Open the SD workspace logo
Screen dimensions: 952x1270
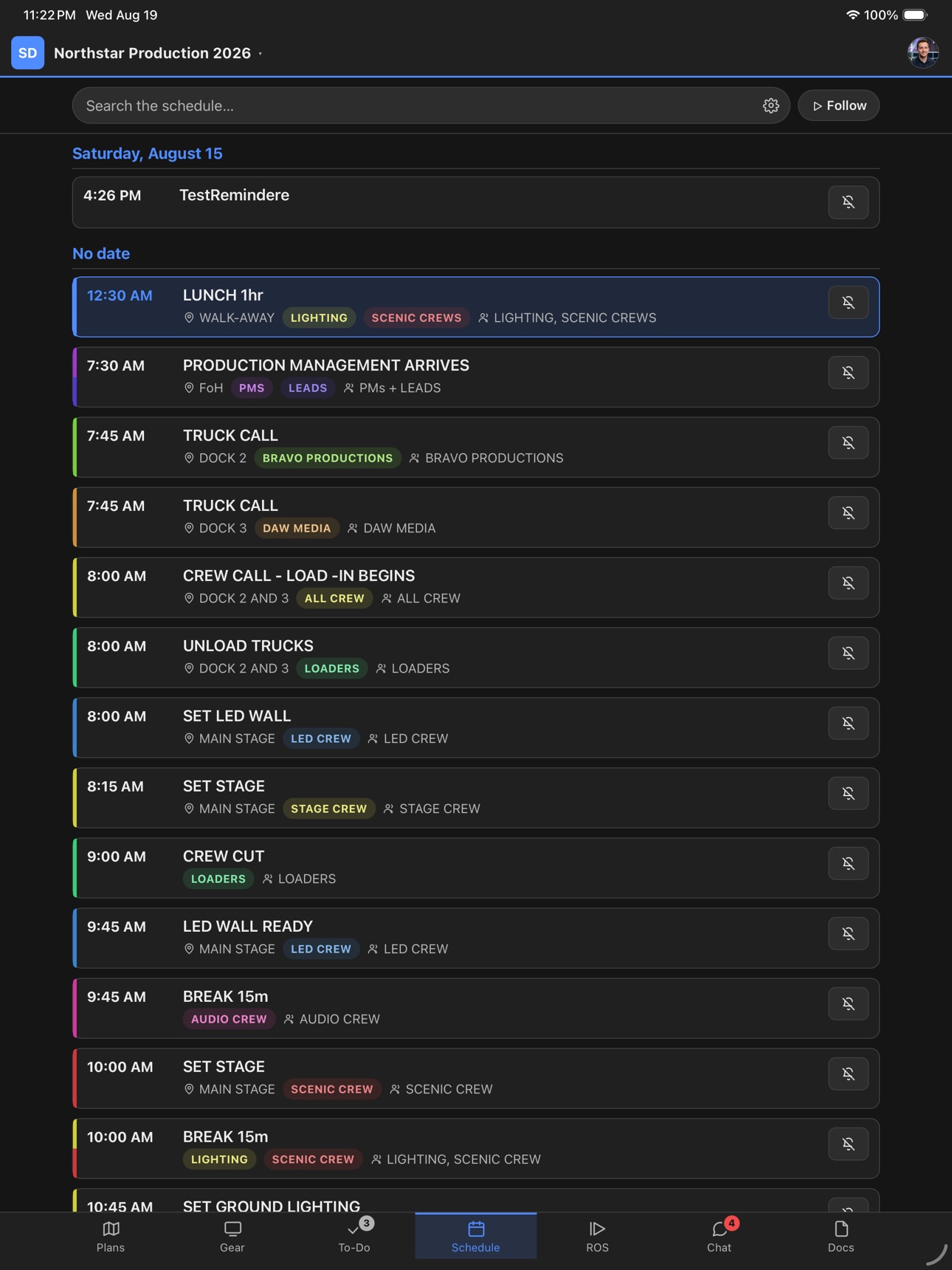(x=27, y=53)
